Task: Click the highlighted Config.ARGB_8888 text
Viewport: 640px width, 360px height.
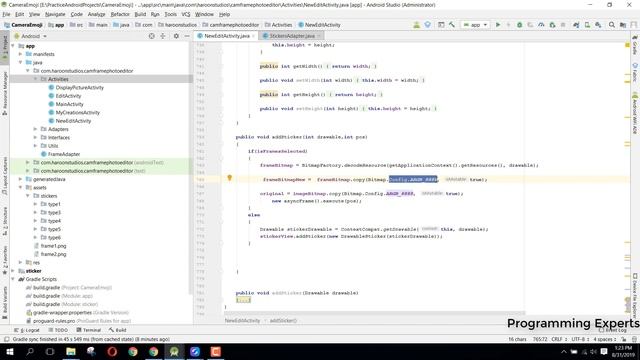Action: [x=413, y=179]
